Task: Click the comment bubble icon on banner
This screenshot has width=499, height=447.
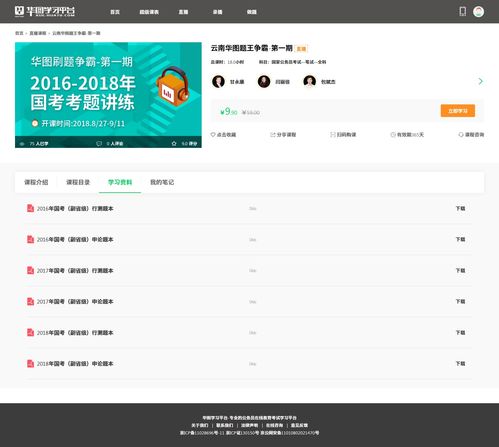Action: point(99,144)
